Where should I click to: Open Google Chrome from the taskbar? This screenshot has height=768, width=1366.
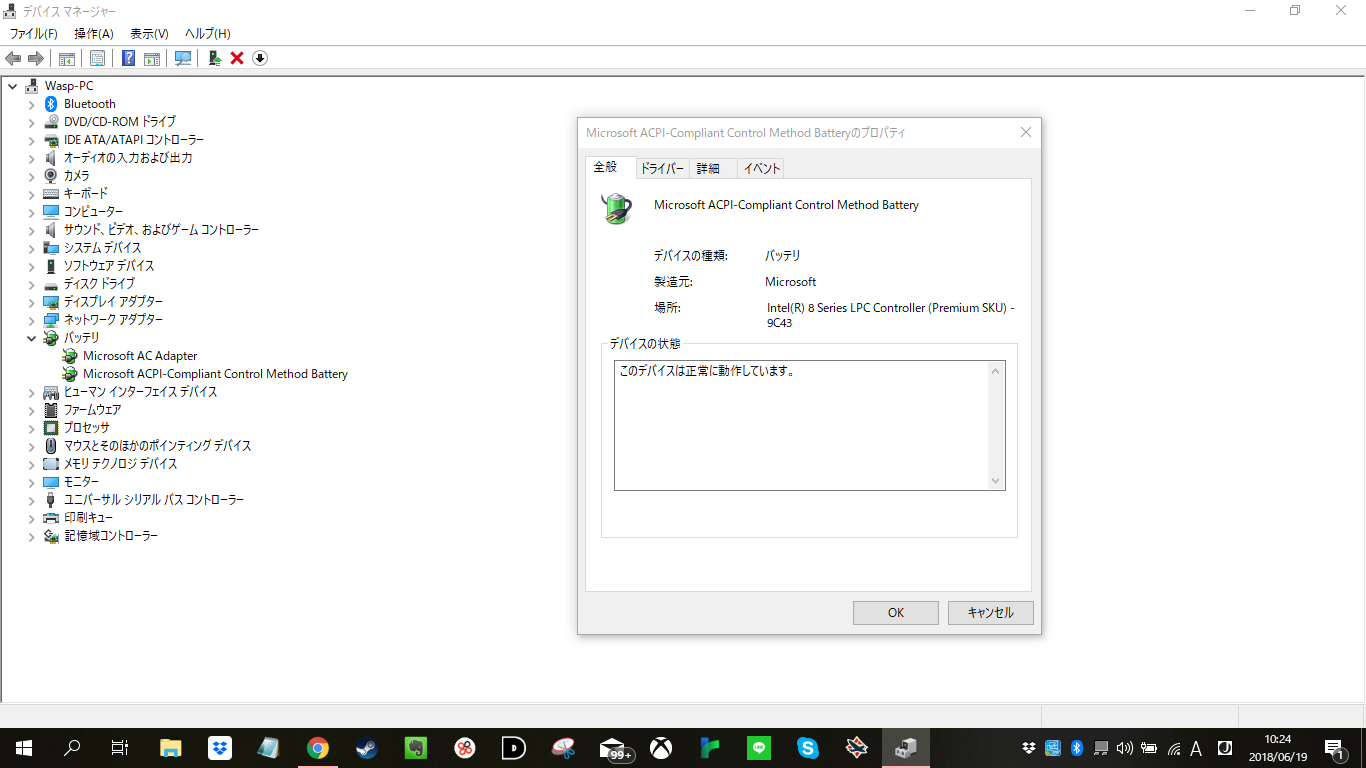coord(318,748)
